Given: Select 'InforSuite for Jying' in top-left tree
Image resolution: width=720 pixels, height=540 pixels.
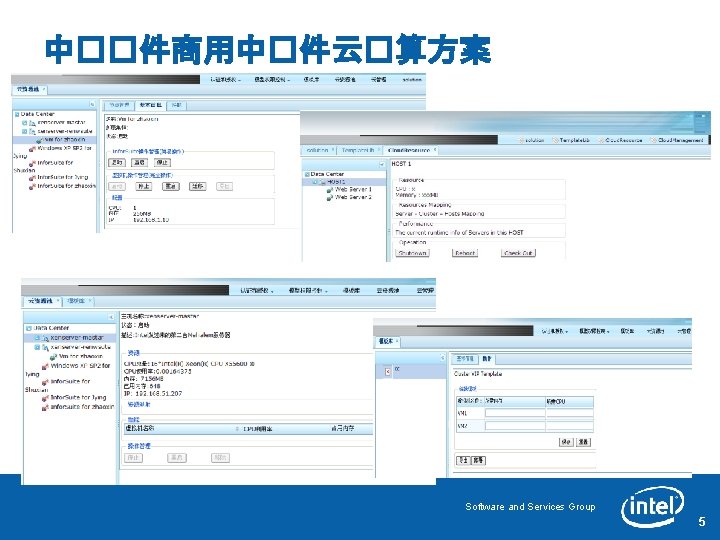Looking at the screenshot, I should coord(62,177).
